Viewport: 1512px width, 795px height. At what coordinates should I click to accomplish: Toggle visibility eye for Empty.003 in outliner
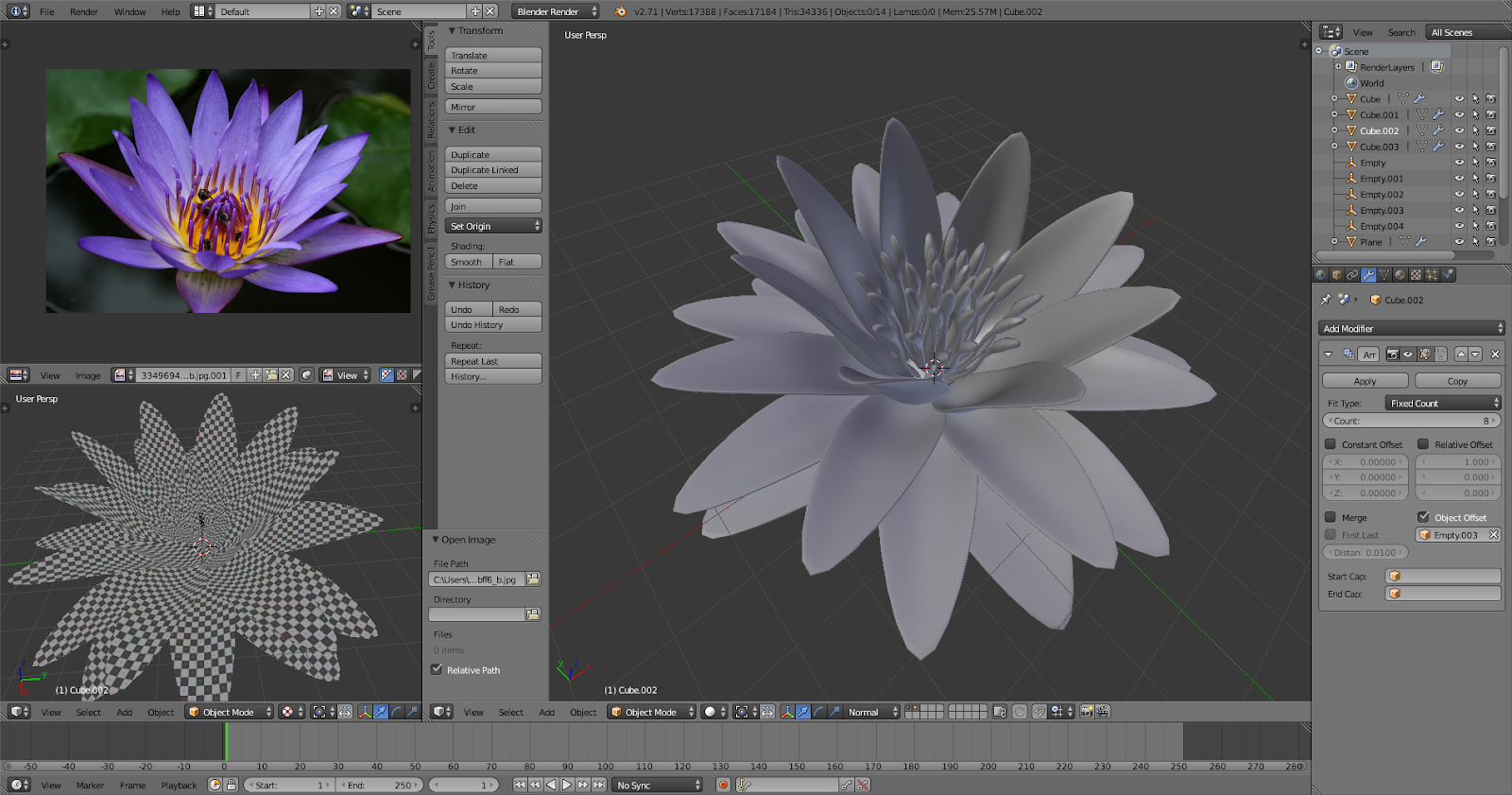pos(1459,210)
